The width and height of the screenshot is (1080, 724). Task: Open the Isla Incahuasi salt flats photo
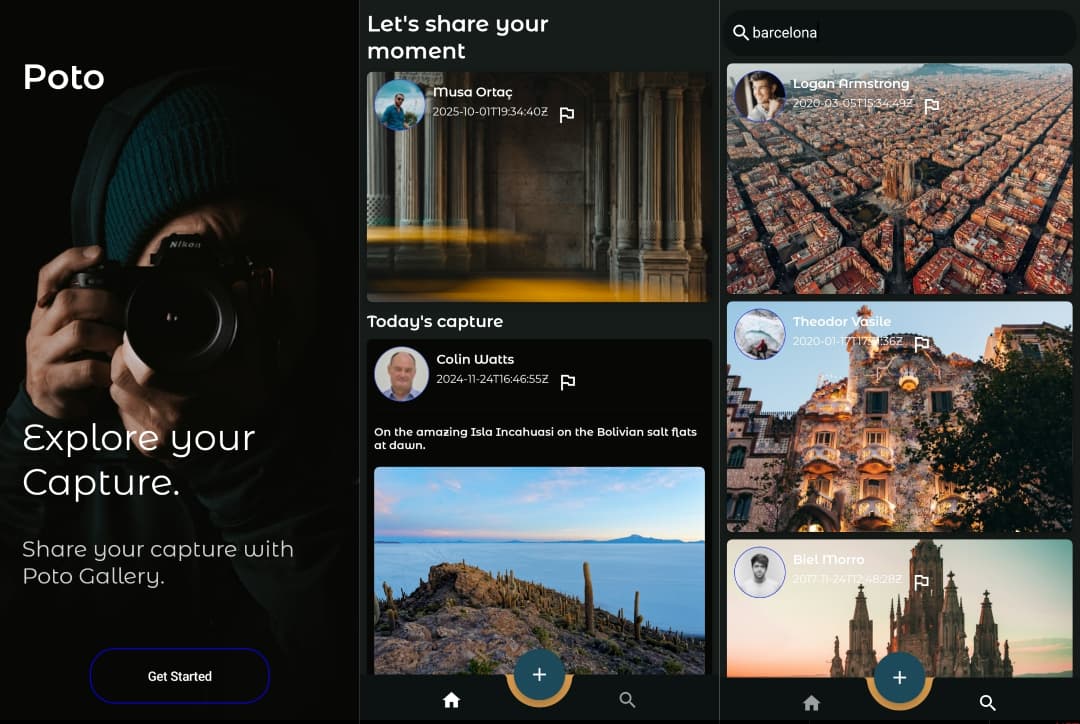coord(539,570)
